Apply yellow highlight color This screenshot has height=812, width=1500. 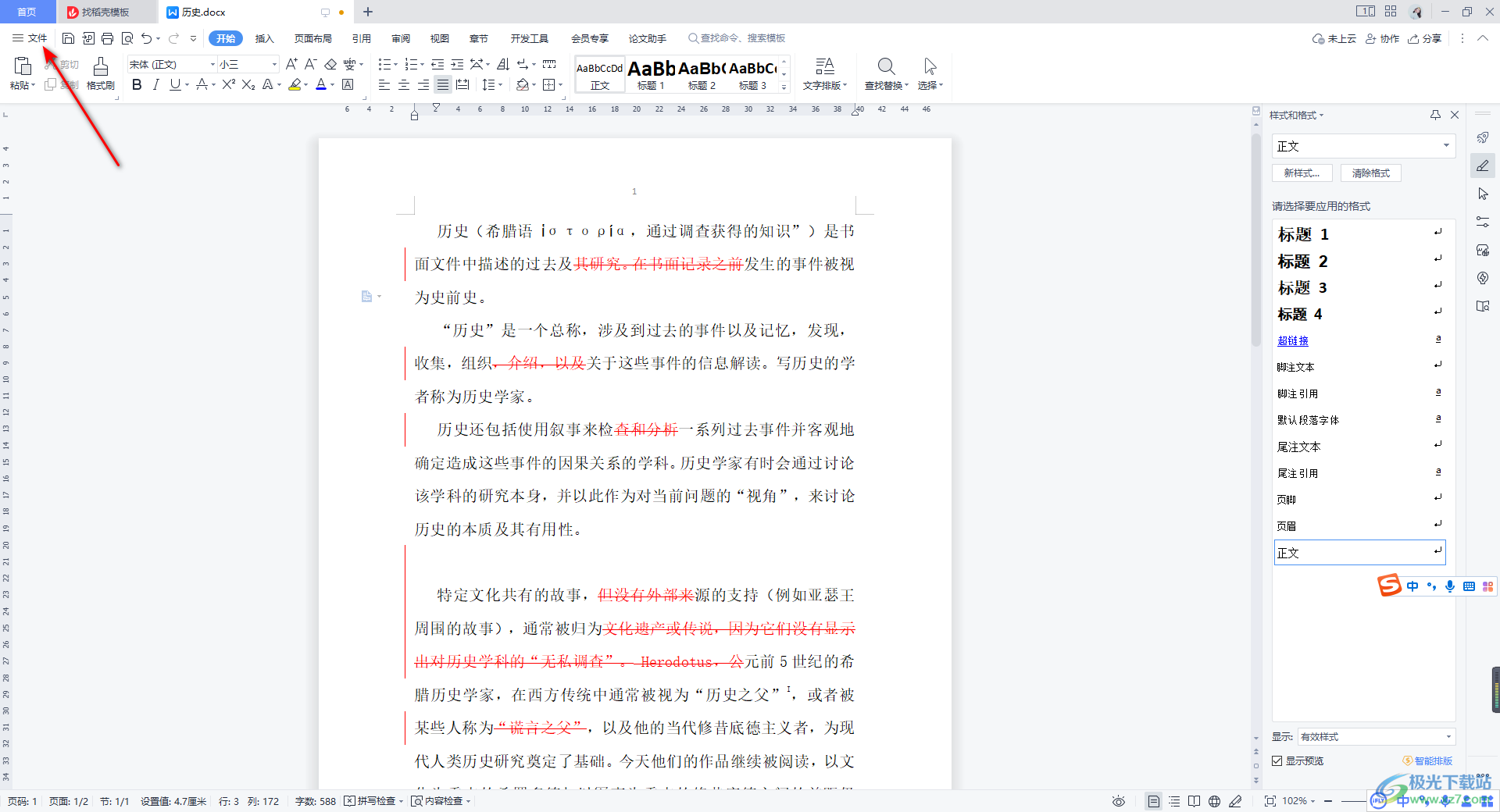pos(295,84)
